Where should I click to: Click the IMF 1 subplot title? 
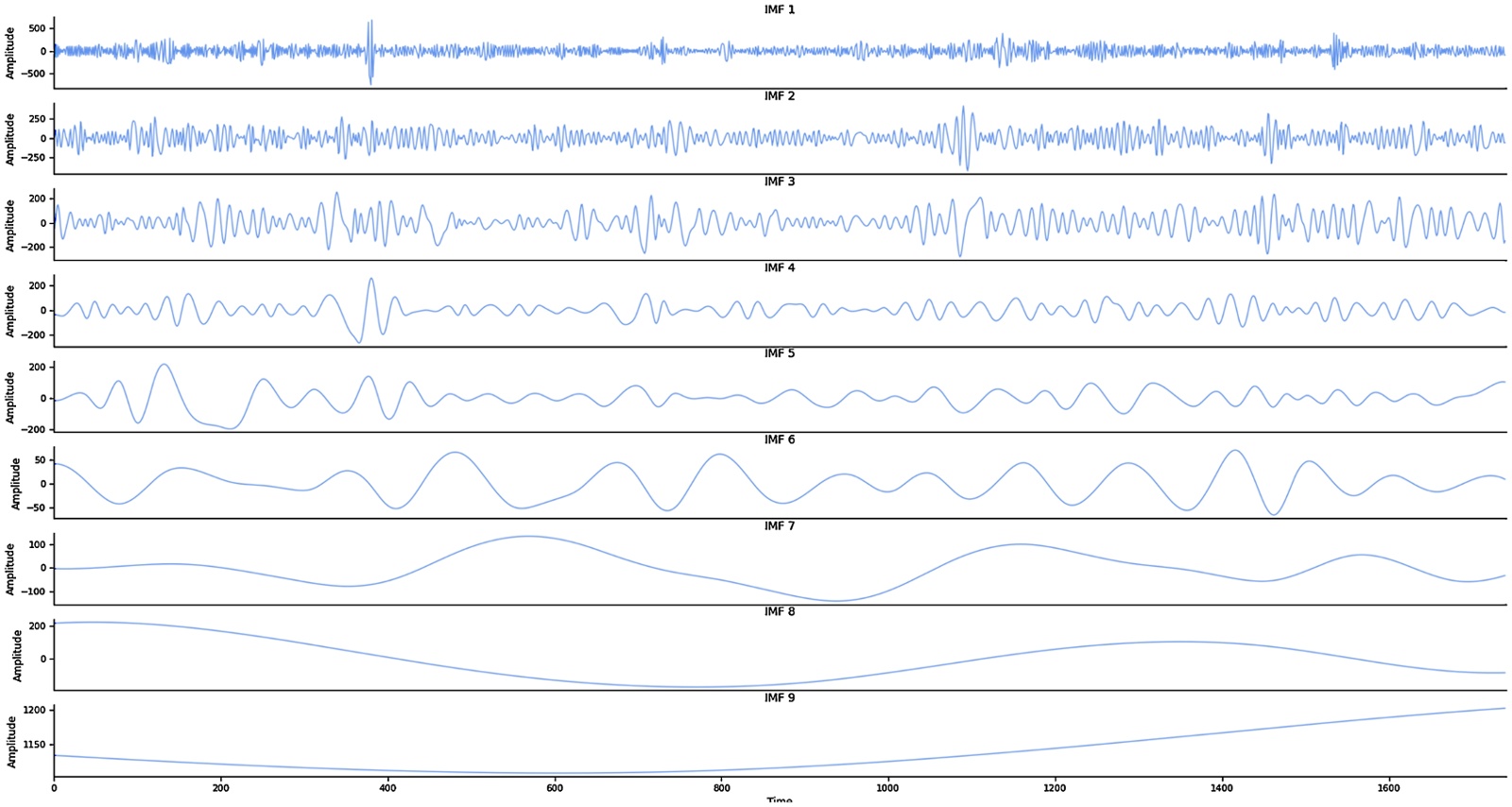[780, 9]
